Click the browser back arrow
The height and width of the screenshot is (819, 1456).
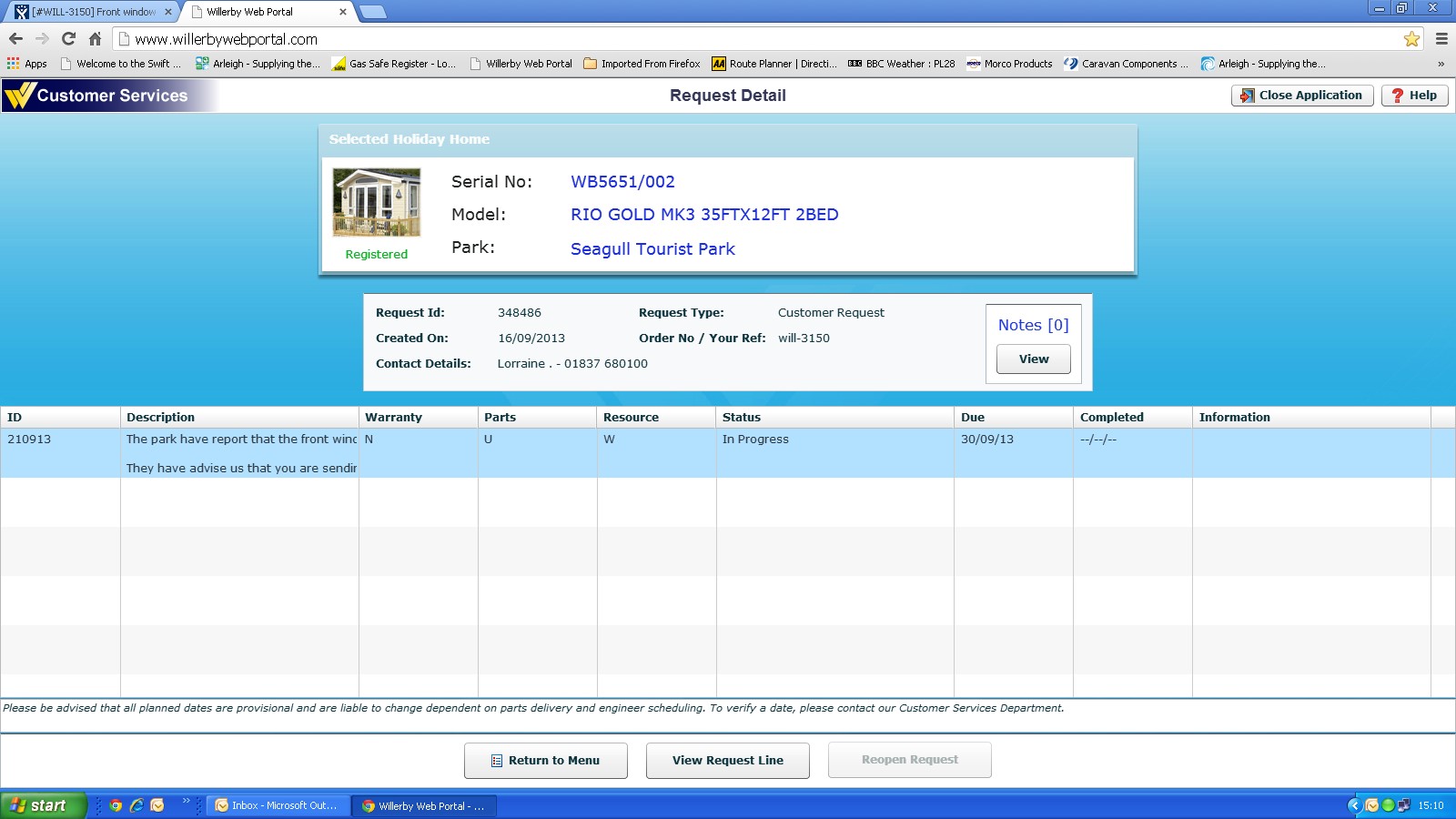click(15, 39)
